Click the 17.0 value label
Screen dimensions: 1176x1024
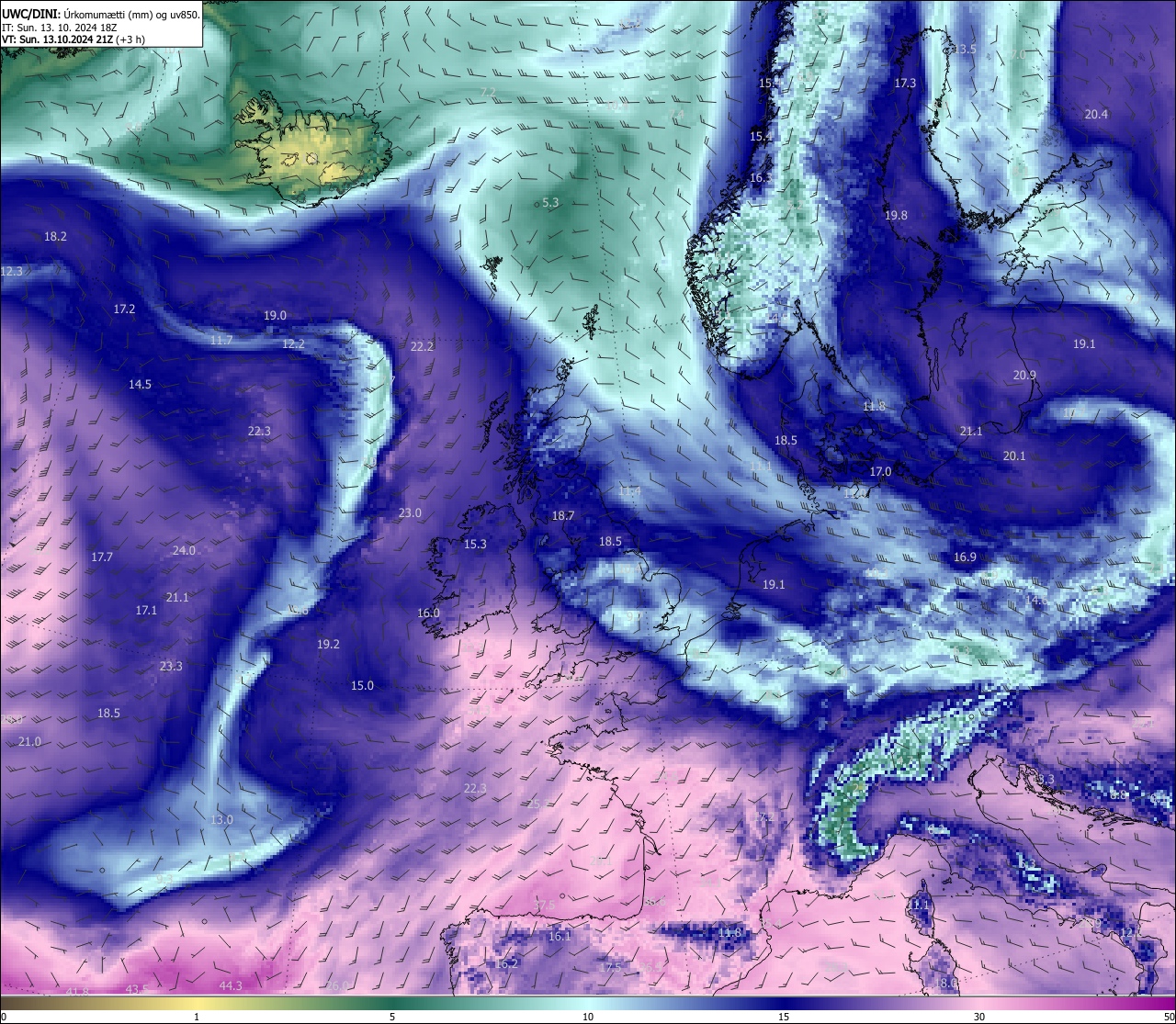[x=880, y=472]
